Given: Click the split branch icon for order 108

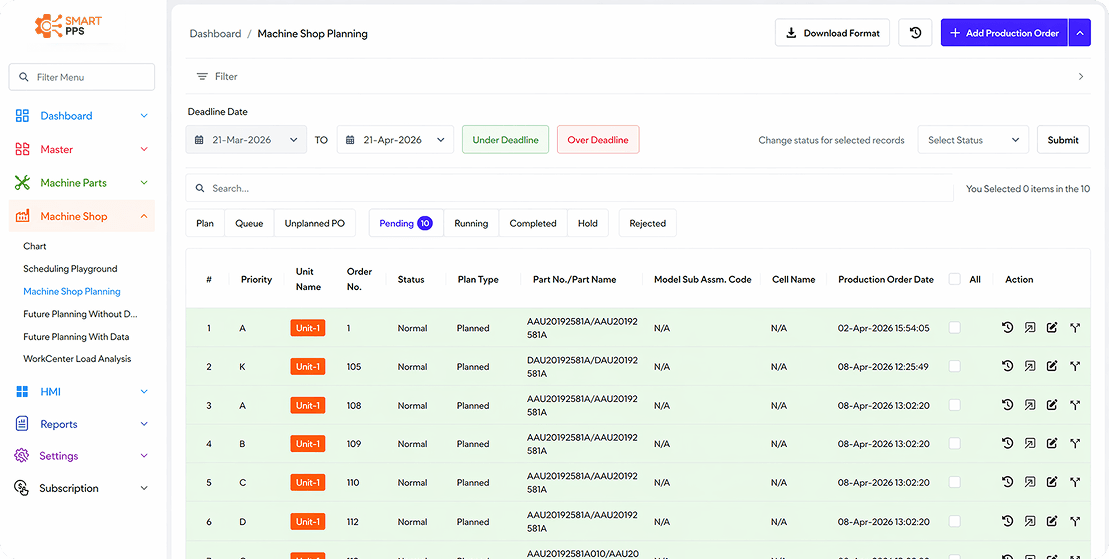Looking at the screenshot, I should click(1075, 405).
